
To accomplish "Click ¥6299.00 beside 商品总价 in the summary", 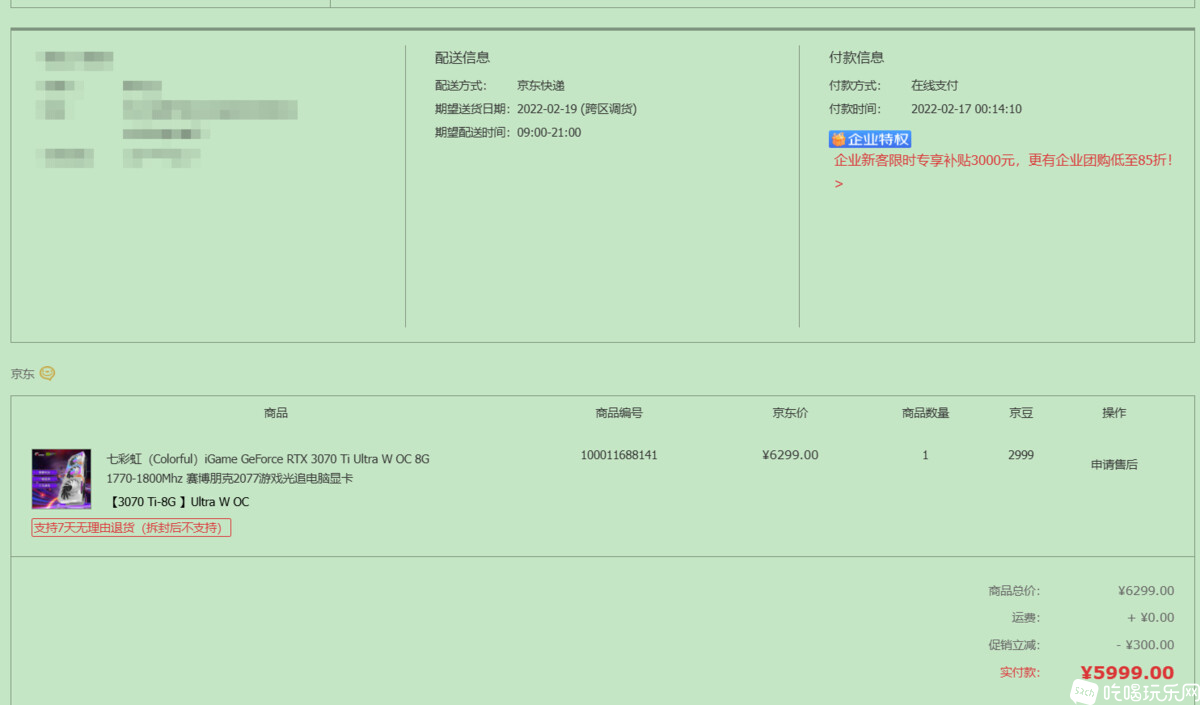I will tap(1146, 591).
